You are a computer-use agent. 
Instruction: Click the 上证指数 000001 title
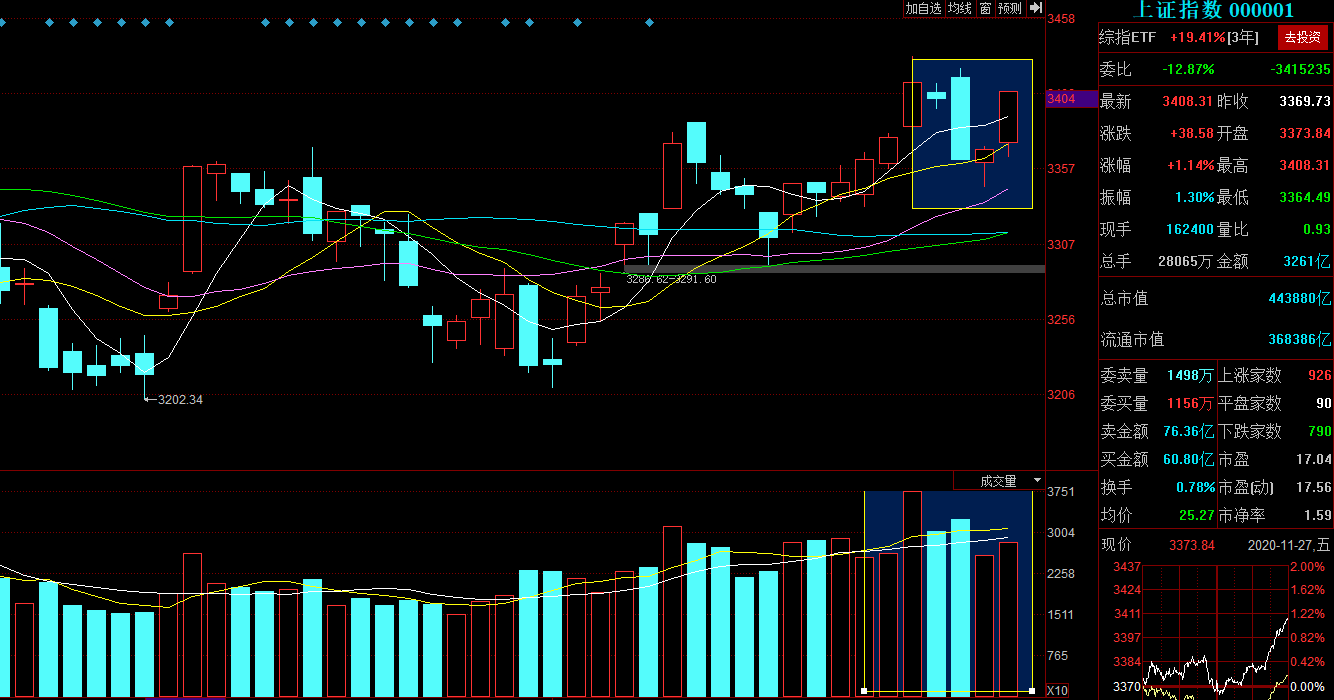coord(1212,10)
